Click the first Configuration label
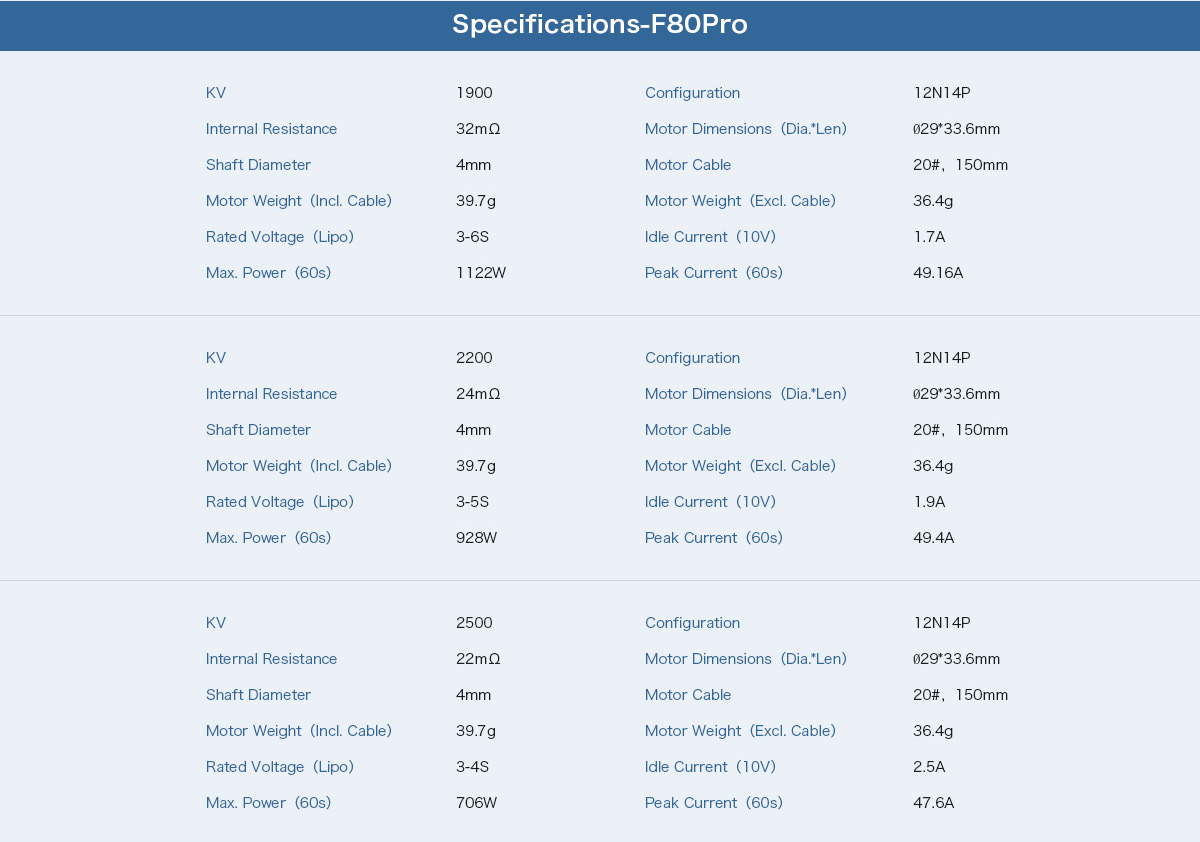 click(692, 93)
